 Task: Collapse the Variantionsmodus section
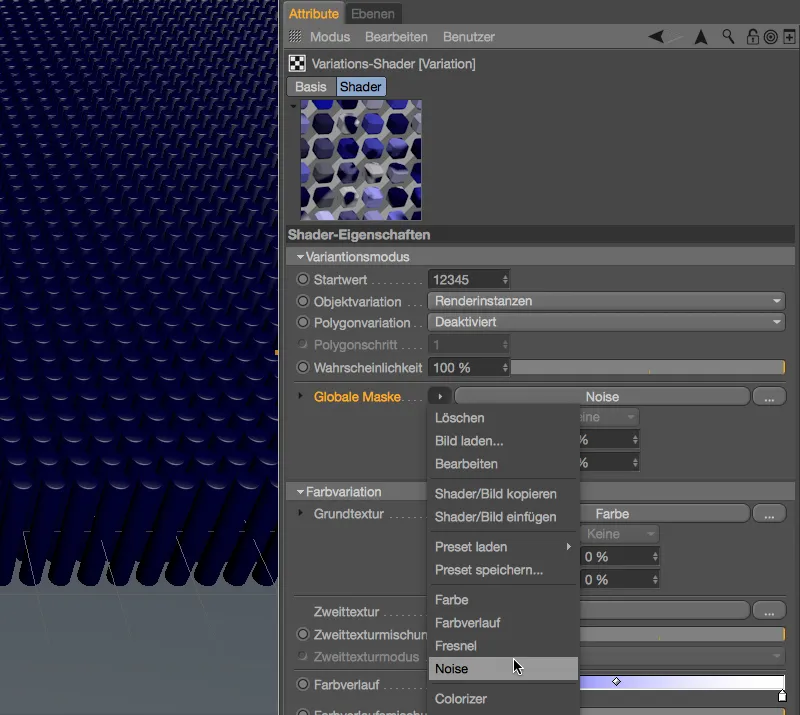pyautogui.click(x=299, y=257)
